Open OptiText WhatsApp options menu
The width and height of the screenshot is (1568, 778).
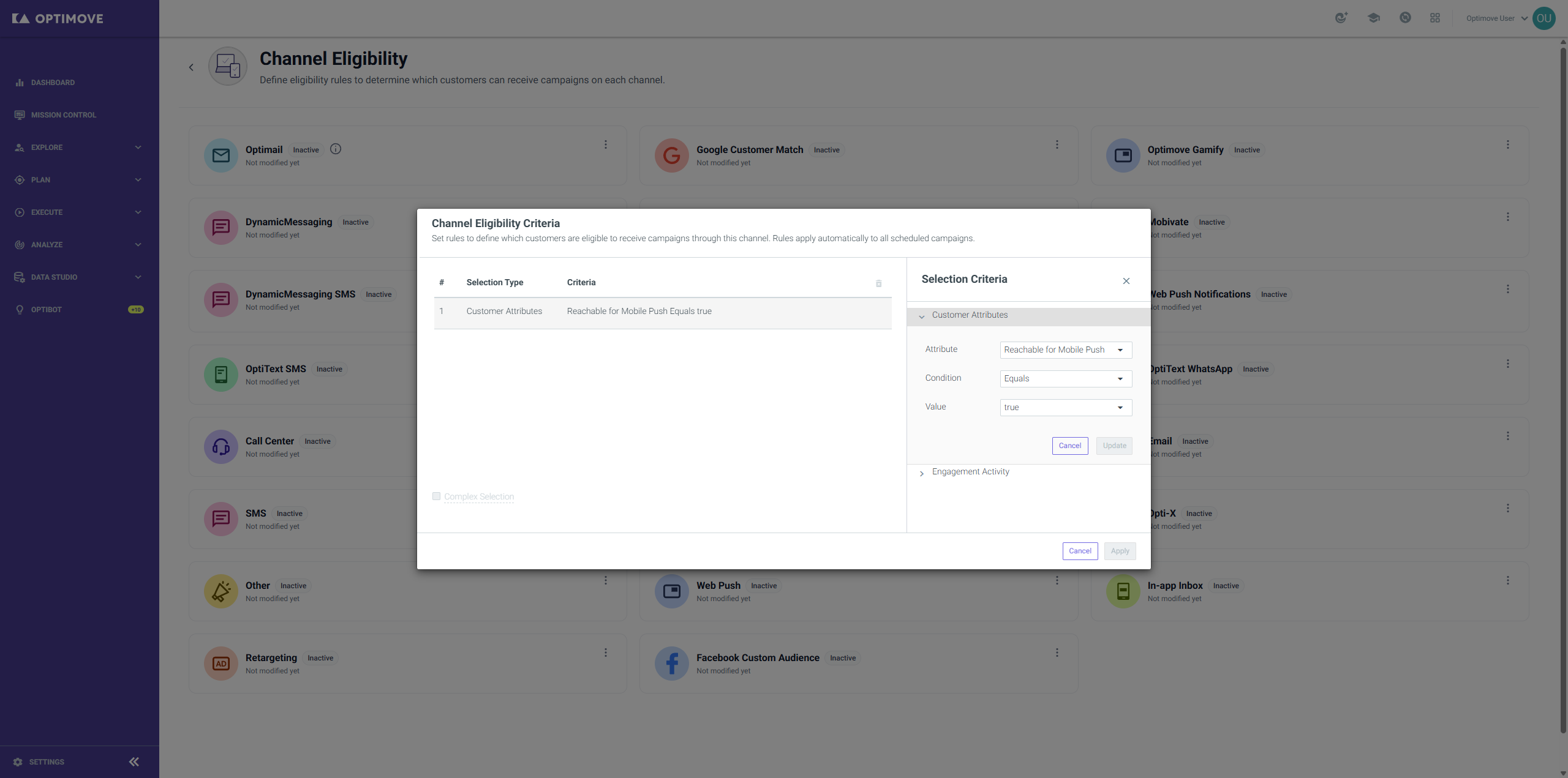[1508, 364]
